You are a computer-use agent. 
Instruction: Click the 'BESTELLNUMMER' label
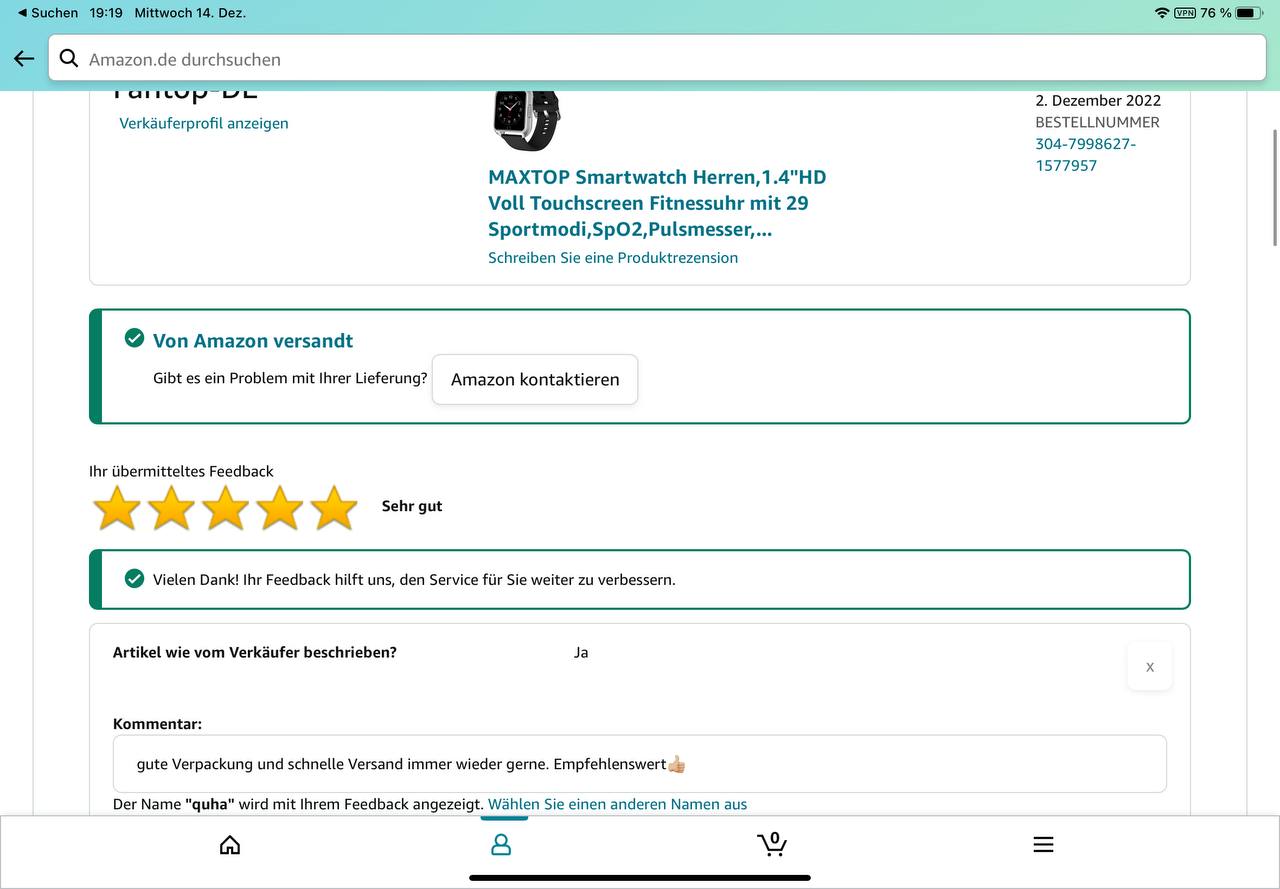pos(1098,122)
